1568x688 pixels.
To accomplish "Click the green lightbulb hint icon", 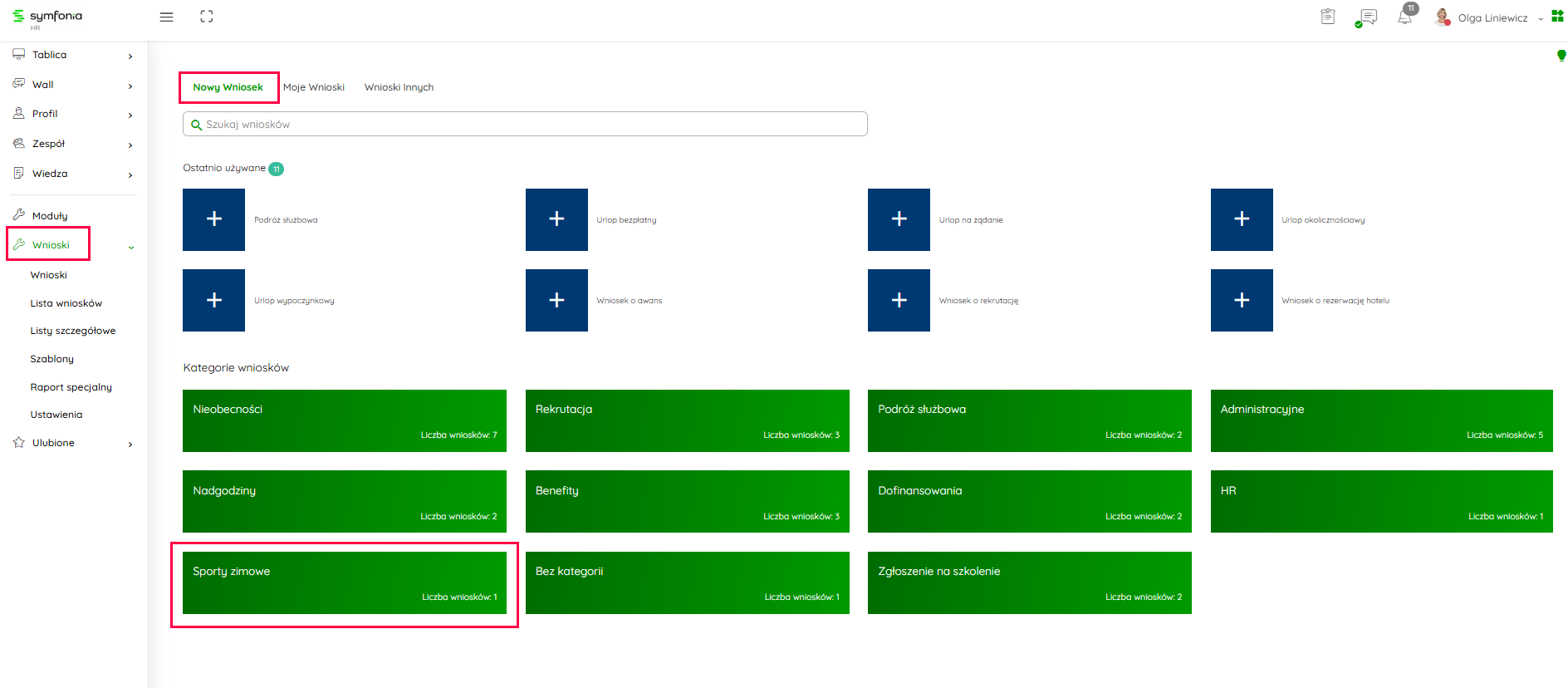I will click(1561, 56).
